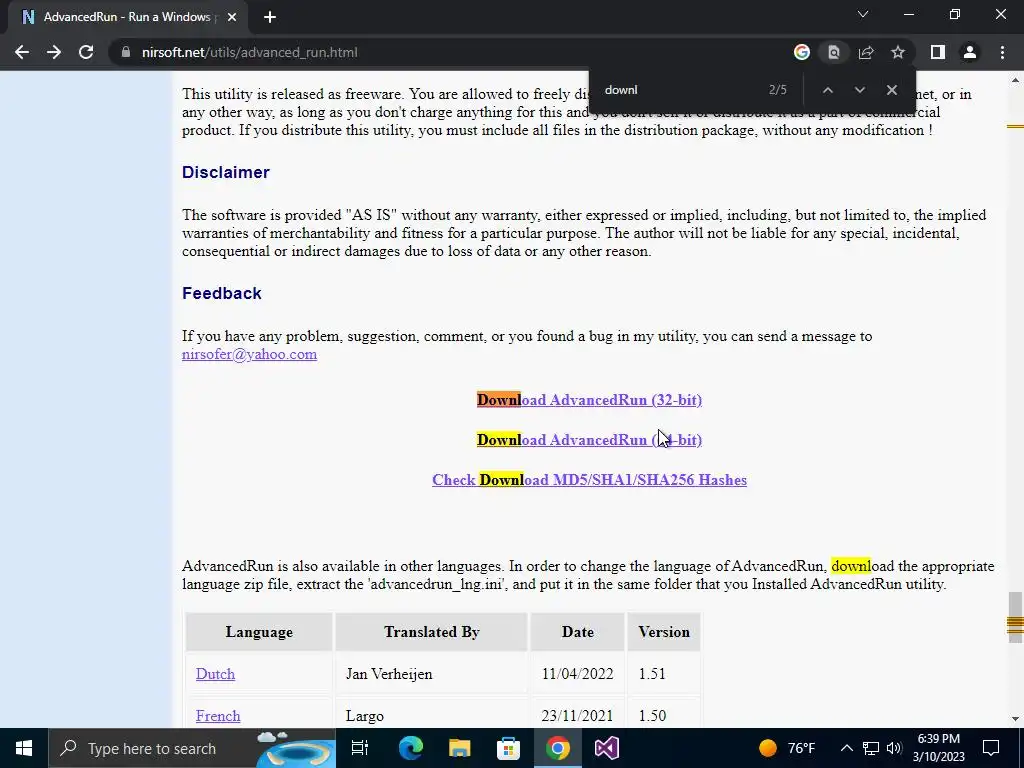Open the Chrome three-dot menu

click(1002, 52)
